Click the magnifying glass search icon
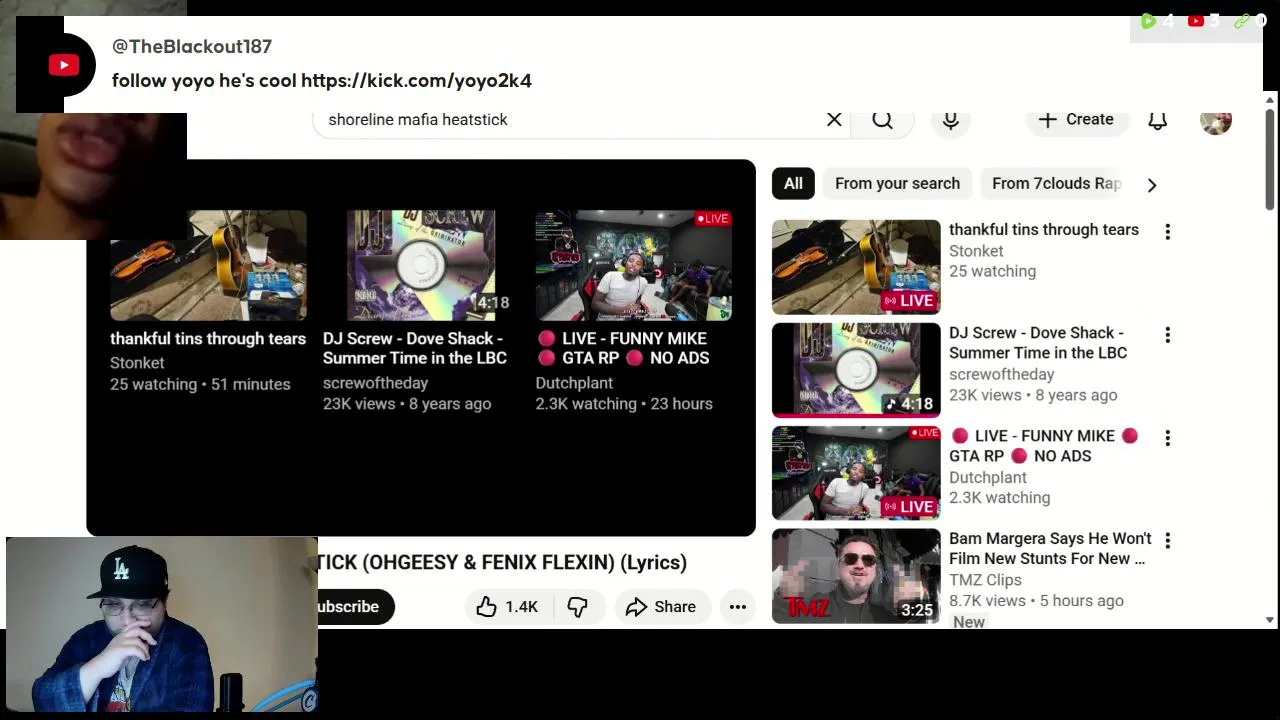 pos(882,120)
